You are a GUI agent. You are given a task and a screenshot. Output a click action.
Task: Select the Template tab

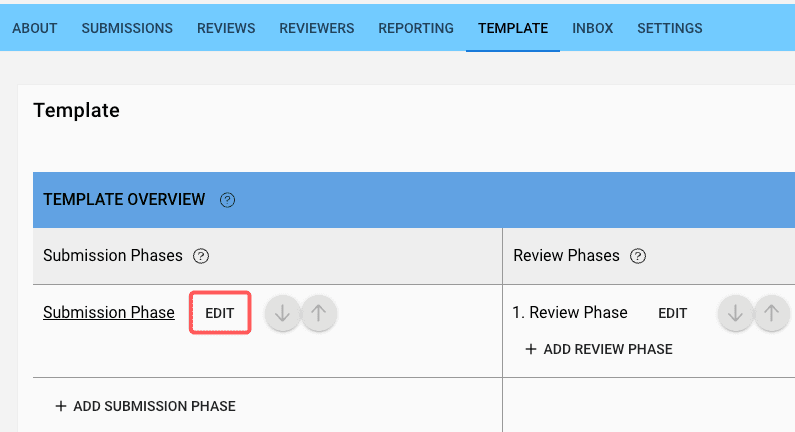click(513, 28)
